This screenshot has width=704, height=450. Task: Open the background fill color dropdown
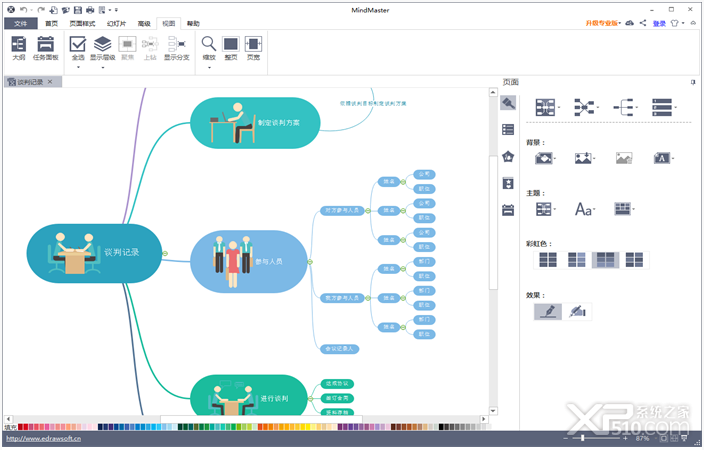(545, 158)
